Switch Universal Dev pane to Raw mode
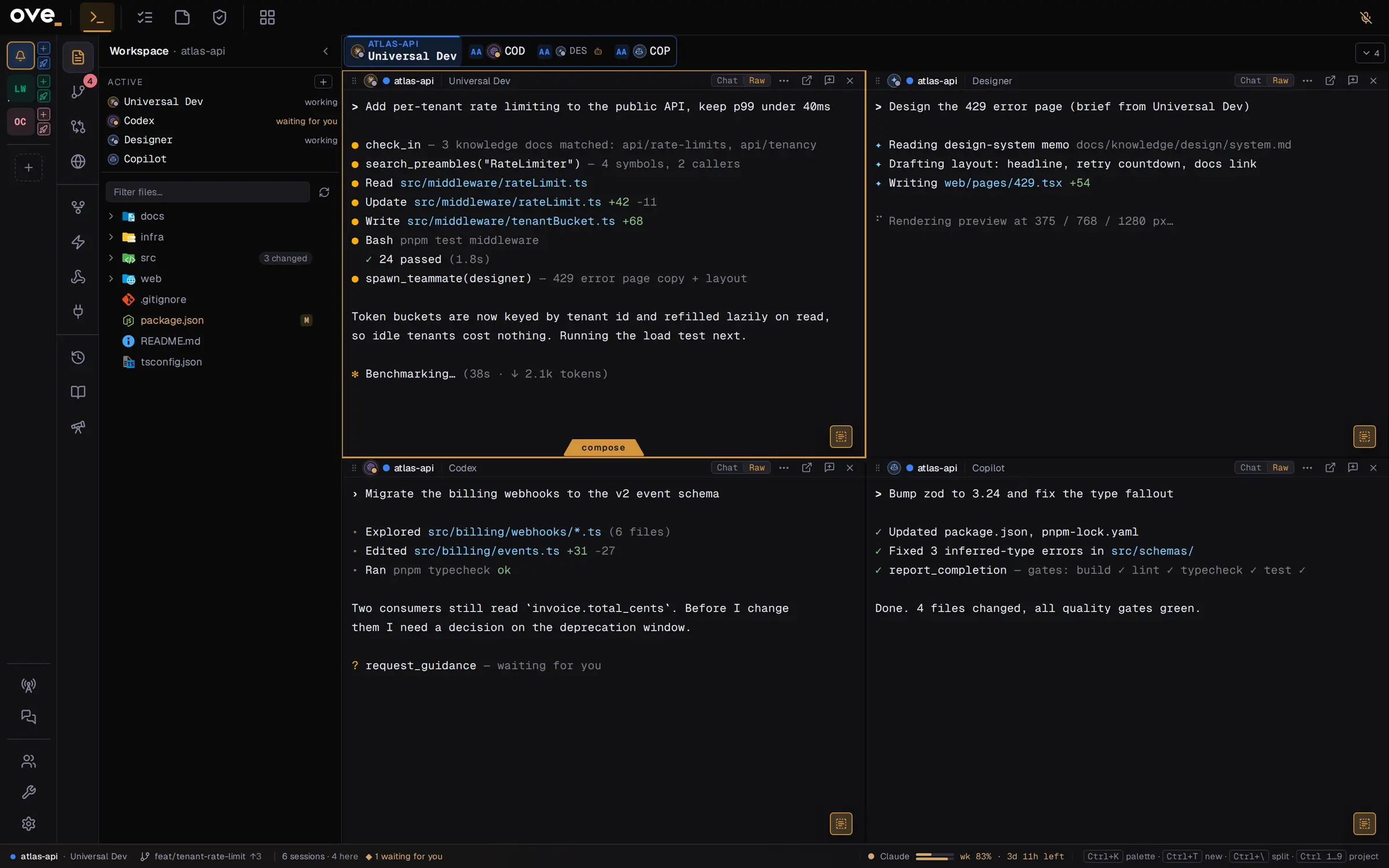This screenshot has height=868, width=1389. point(757,80)
